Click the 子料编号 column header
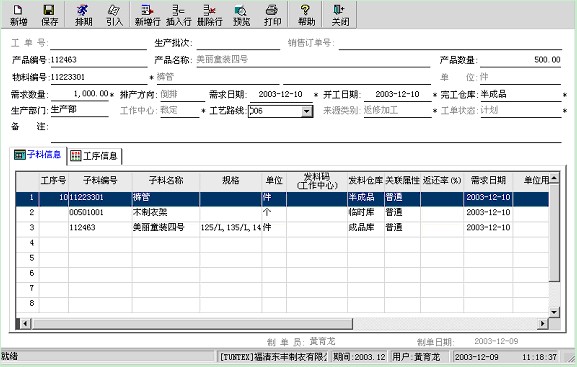Image resolution: width=577 pixels, height=367 pixels. click(100, 180)
